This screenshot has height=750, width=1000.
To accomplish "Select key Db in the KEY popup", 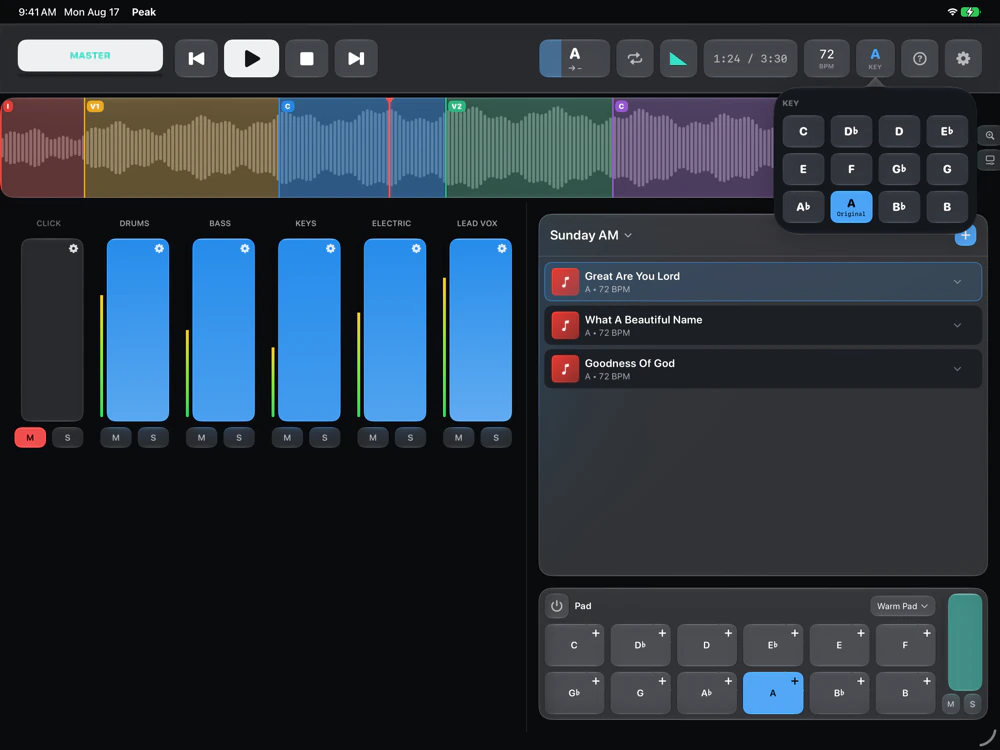I will (851, 131).
